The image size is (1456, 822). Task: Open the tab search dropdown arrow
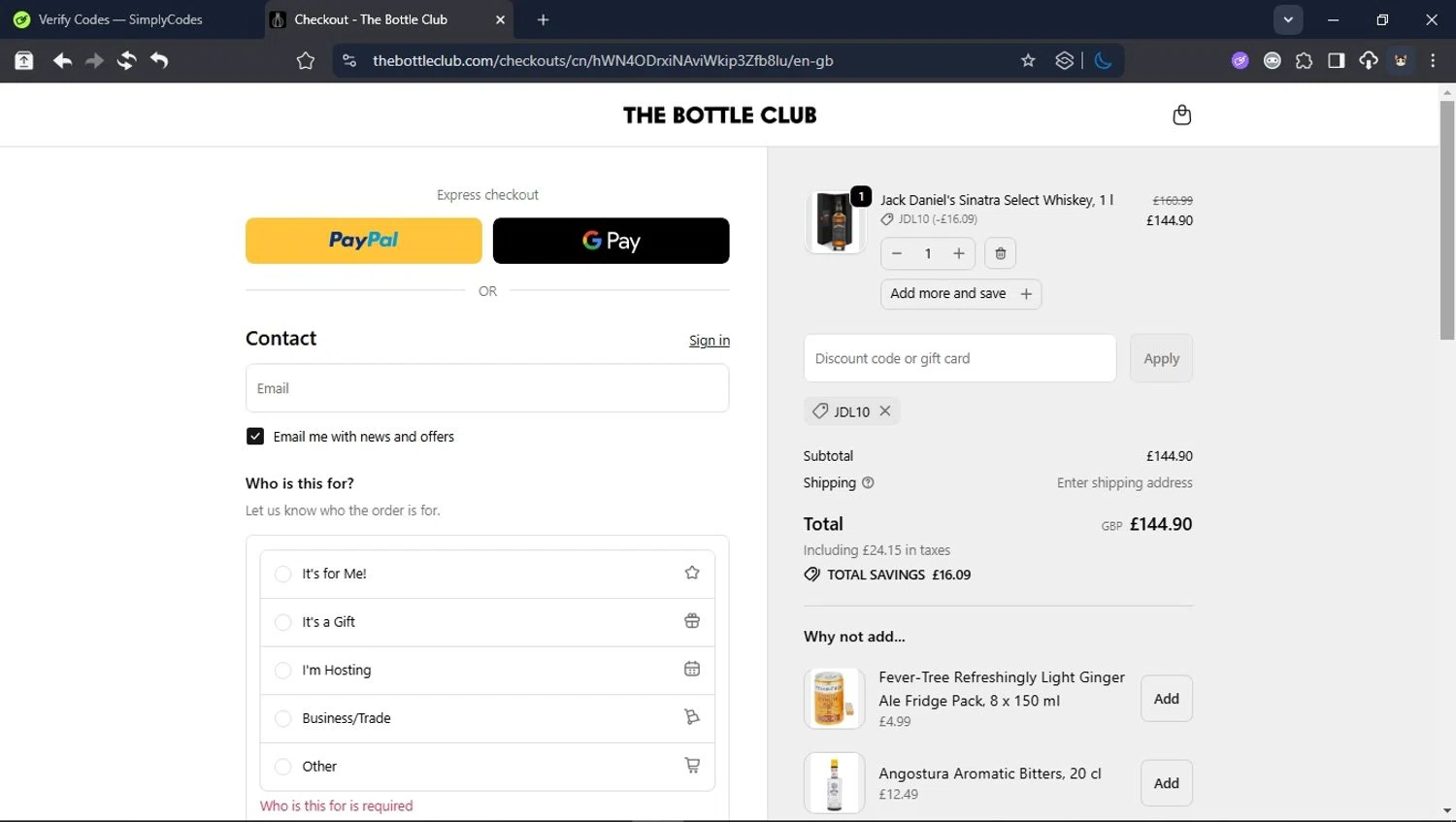click(1288, 19)
